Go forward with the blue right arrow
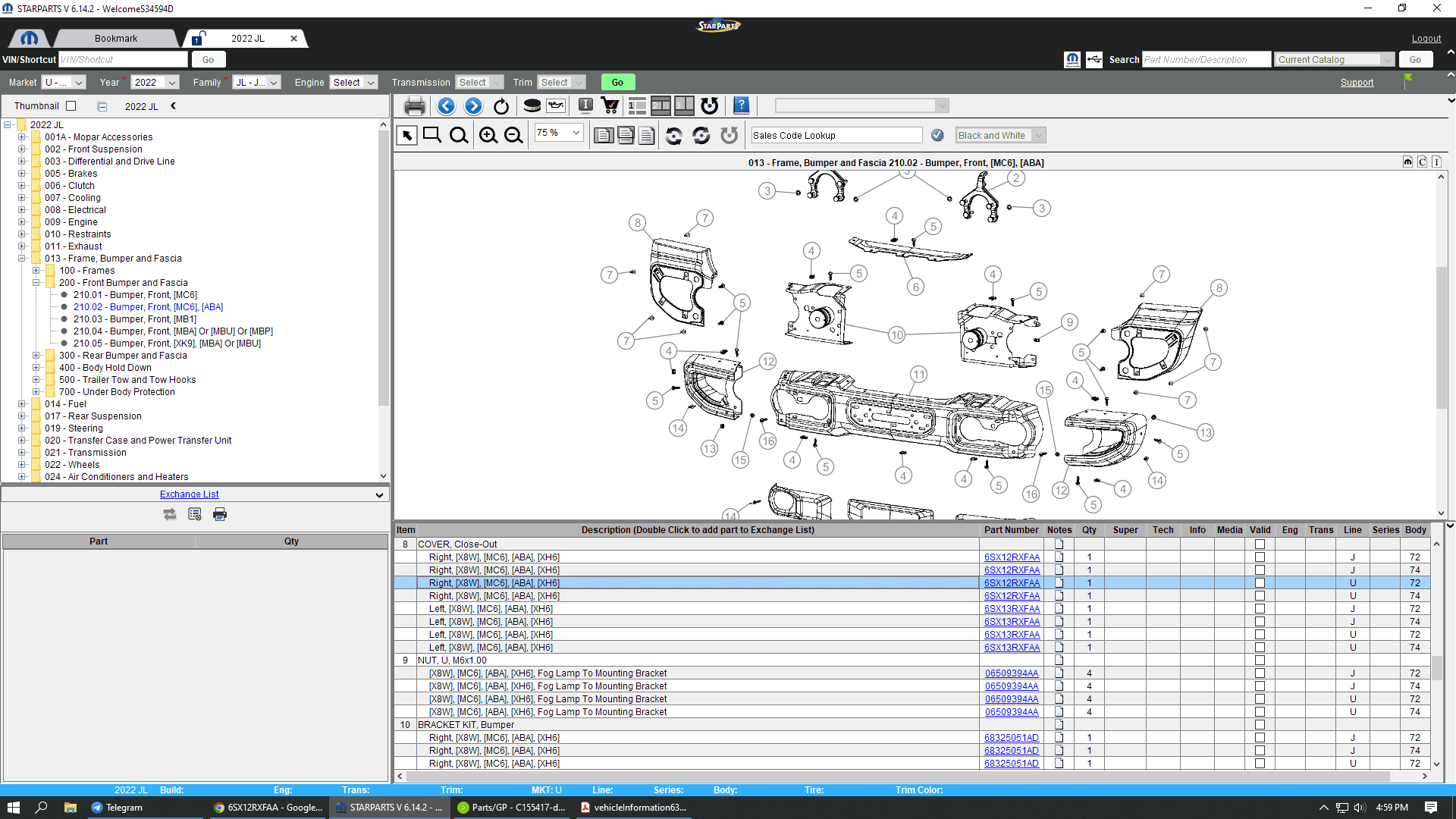This screenshot has height=819, width=1456. 473,106
